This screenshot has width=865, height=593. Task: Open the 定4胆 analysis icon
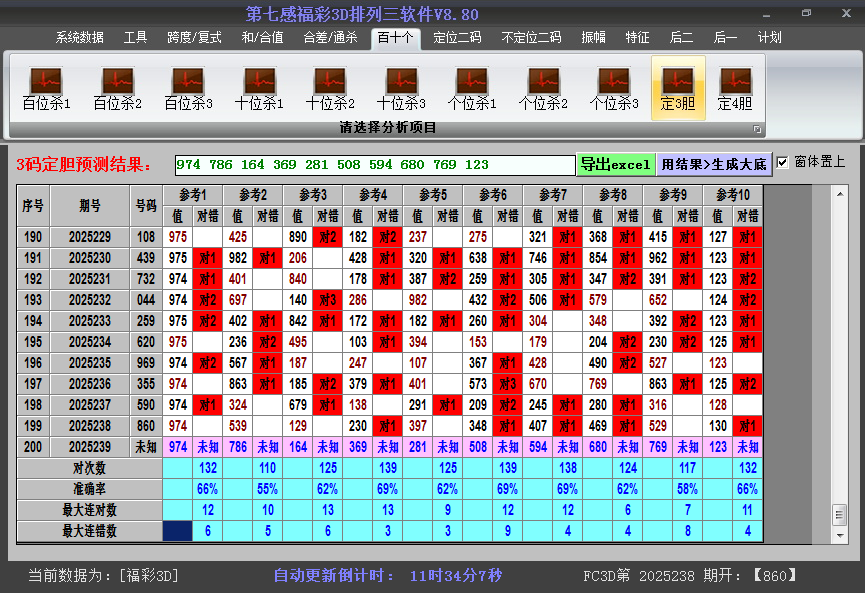pos(735,88)
